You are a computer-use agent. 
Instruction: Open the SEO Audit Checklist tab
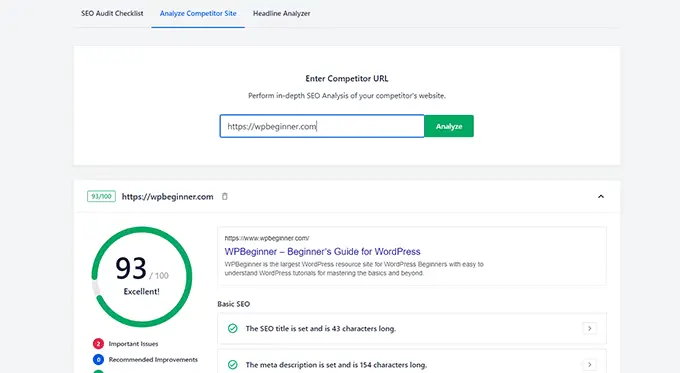(x=112, y=13)
